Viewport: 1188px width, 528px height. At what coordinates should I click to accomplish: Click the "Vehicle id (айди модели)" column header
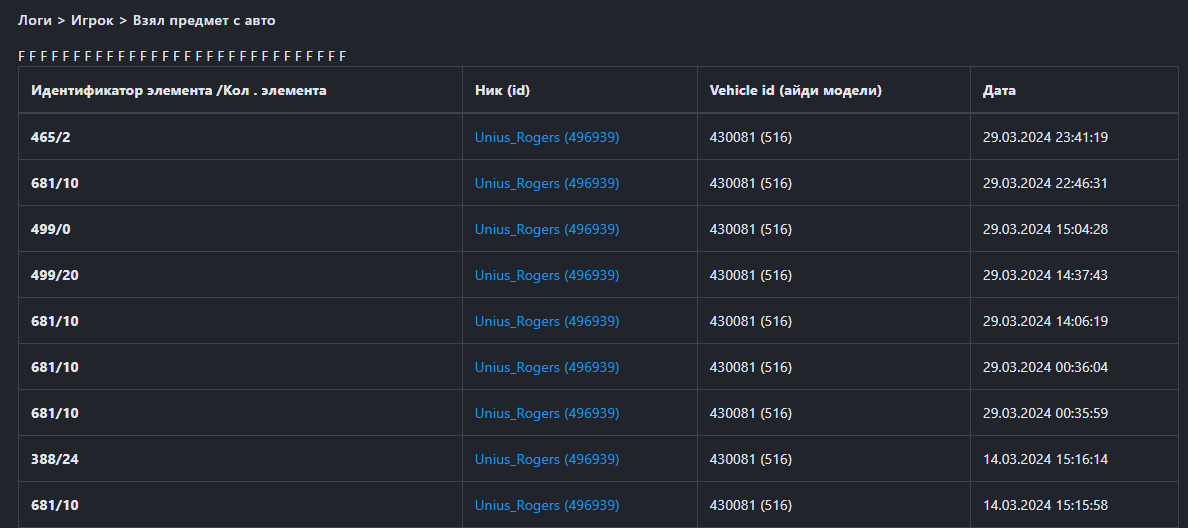(x=795, y=90)
